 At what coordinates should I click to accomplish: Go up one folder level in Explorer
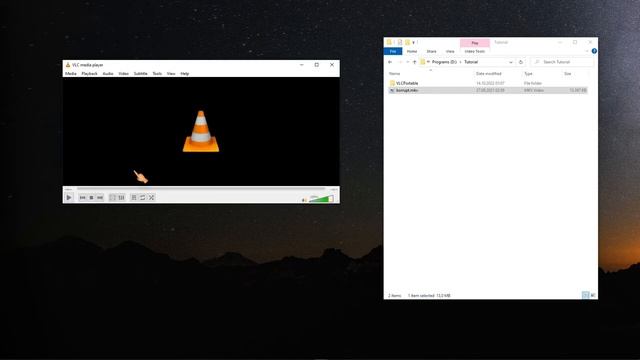click(415, 62)
